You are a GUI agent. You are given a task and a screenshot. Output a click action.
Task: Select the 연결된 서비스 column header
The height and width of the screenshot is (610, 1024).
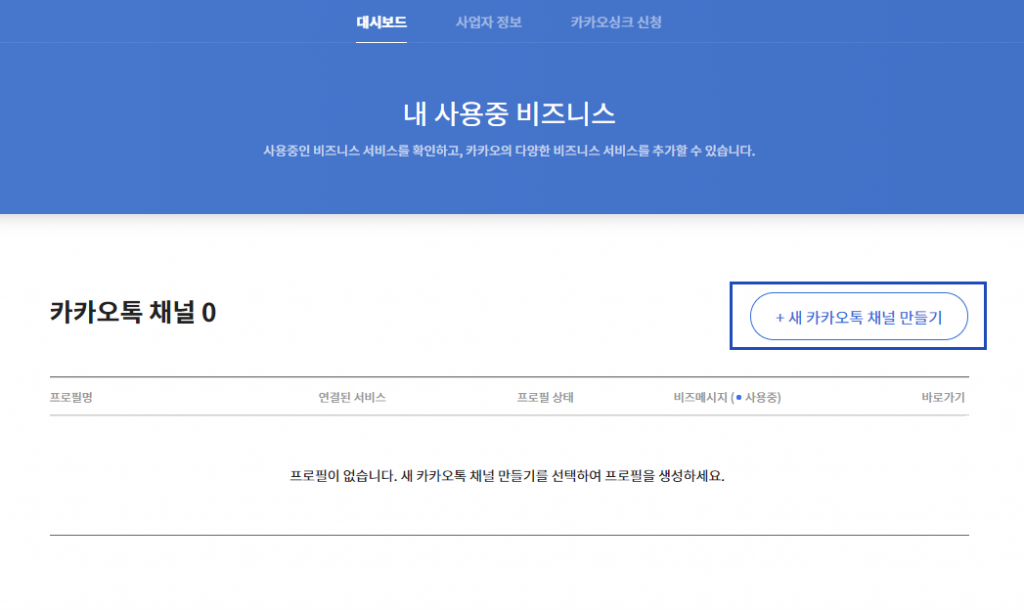[352, 397]
